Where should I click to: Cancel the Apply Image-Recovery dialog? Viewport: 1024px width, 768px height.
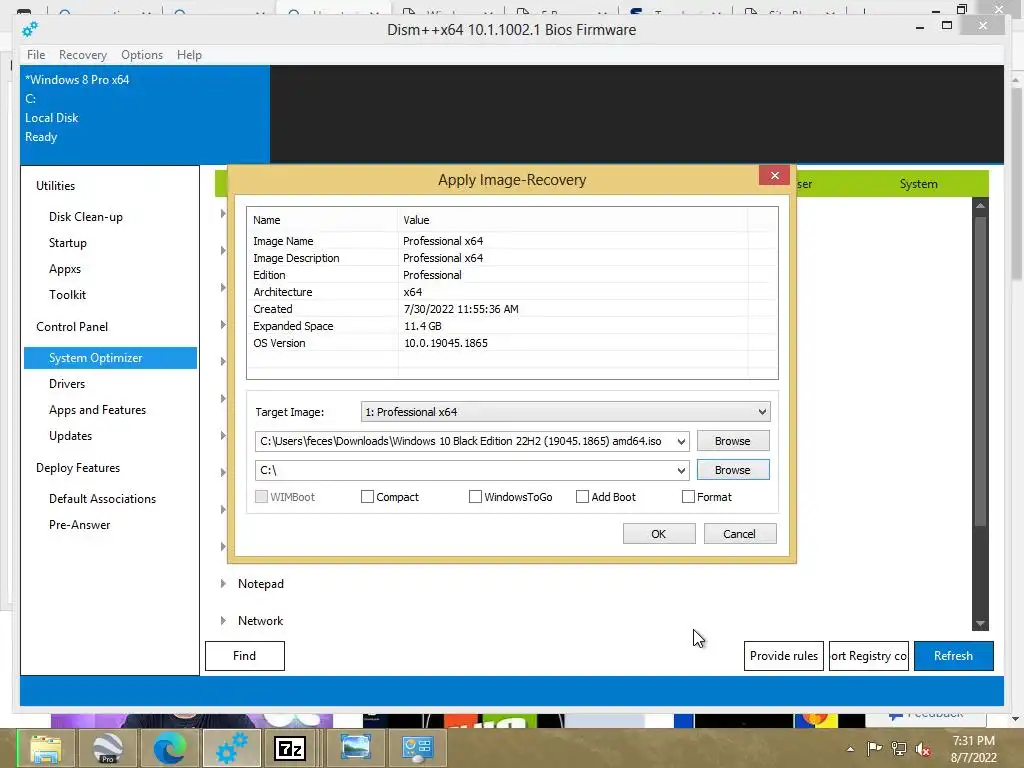[x=740, y=534]
